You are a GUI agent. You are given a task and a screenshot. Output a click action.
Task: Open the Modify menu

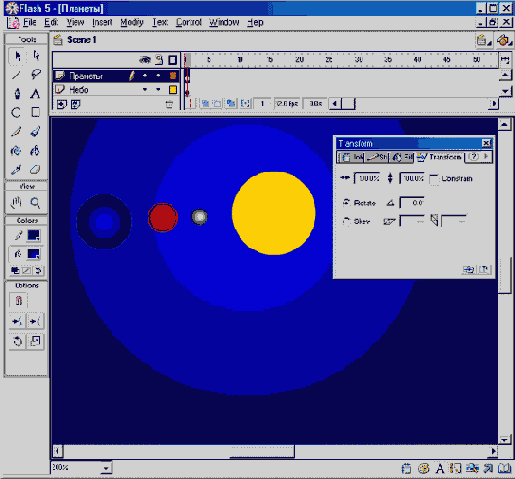tap(132, 22)
